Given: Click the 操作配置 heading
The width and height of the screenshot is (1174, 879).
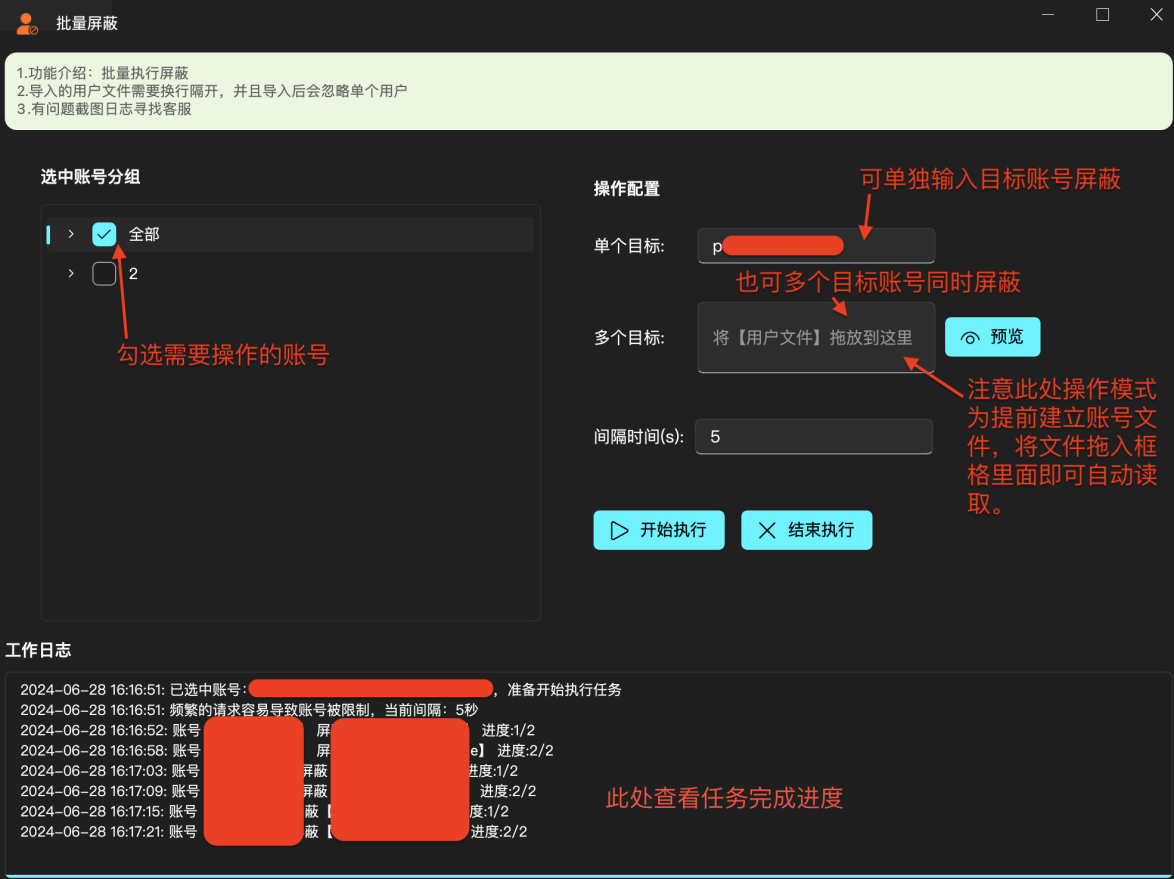Looking at the screenshot, I should [627, 189].
